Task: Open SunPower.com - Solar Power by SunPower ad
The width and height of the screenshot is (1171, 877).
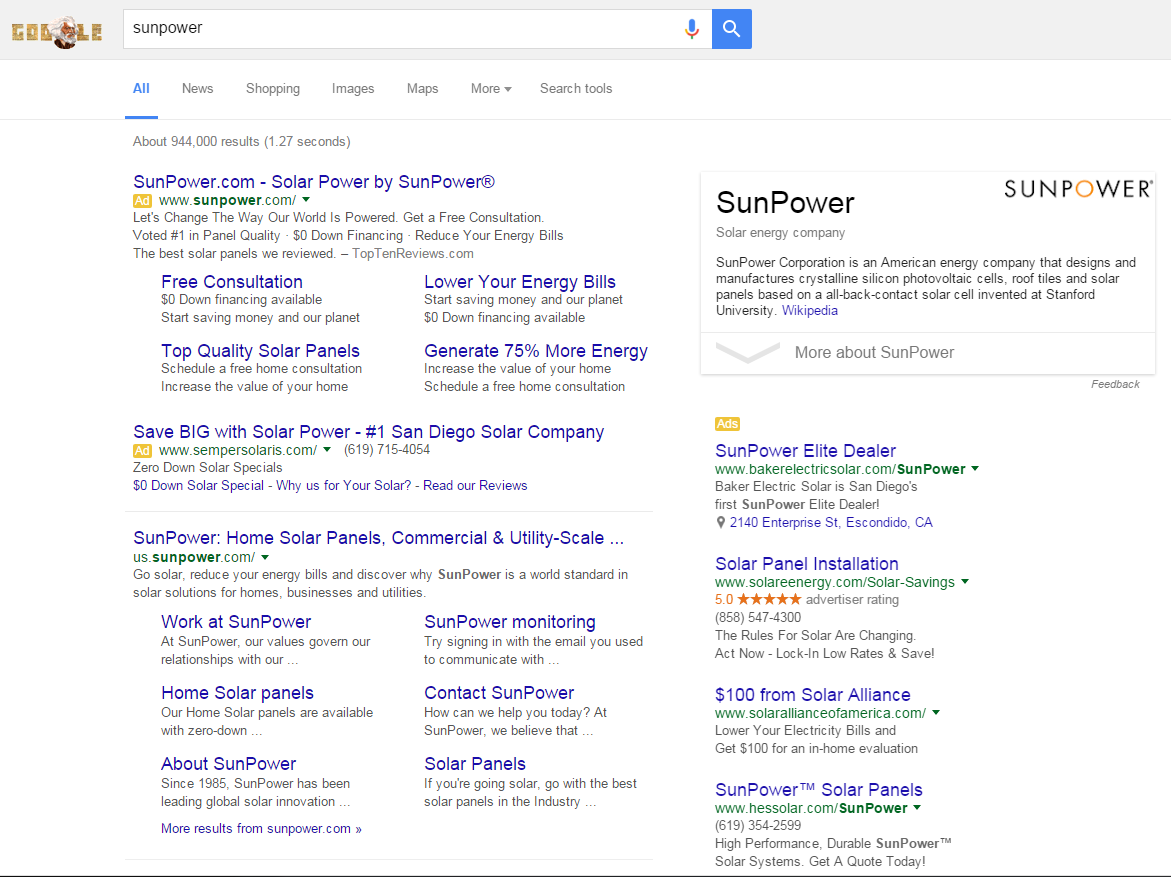Action: tap(314, 182)
